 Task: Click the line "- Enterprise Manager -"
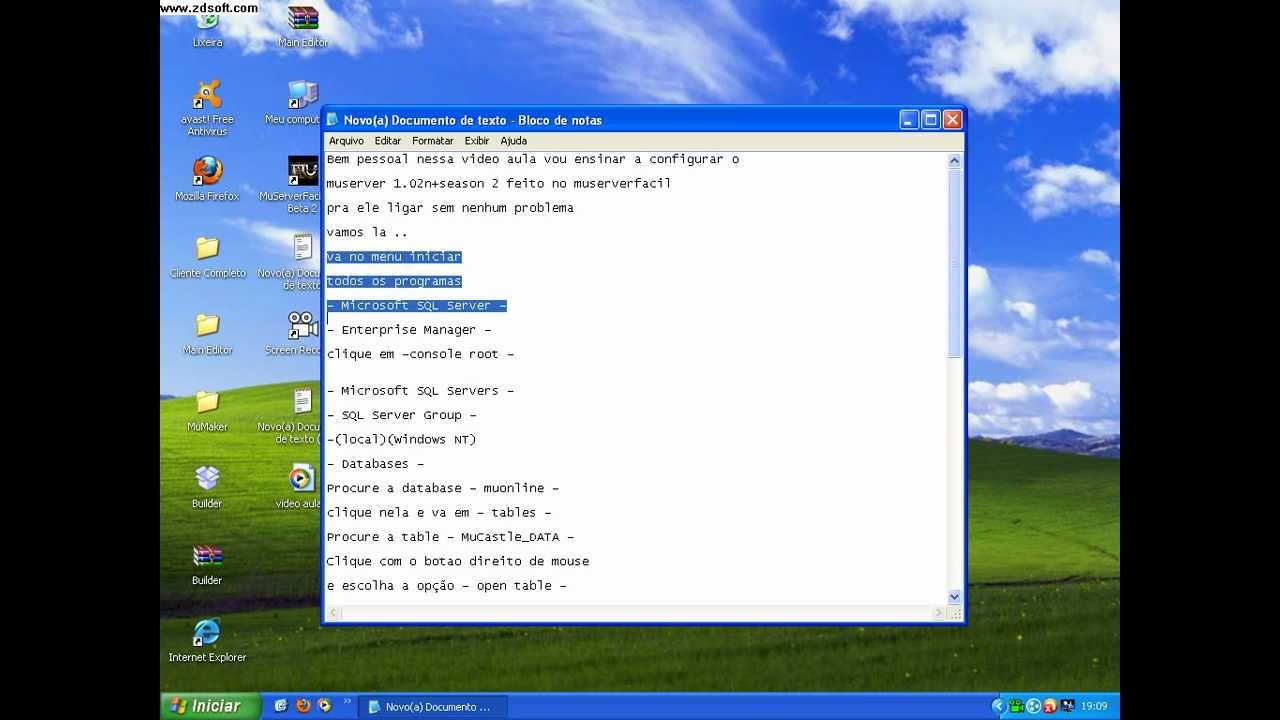point(409,330)
